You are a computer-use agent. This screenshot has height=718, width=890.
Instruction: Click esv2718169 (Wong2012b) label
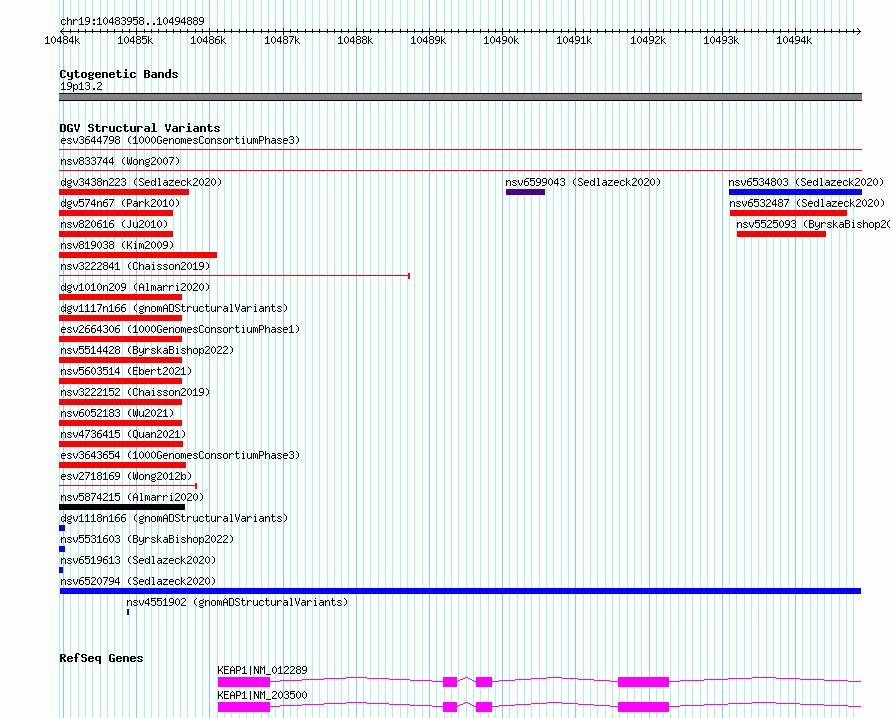coord(126,476)
